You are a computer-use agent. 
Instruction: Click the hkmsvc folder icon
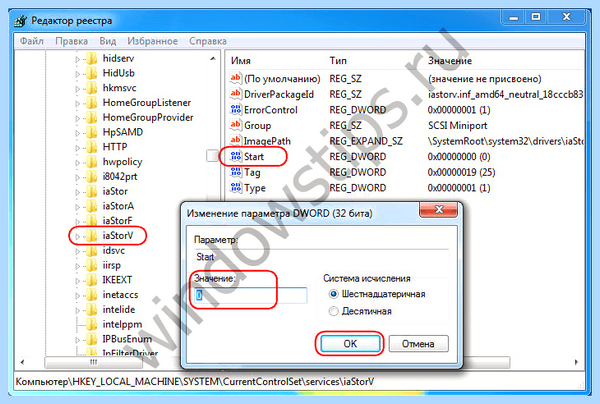pyautogui.click(x=91, y=88)
